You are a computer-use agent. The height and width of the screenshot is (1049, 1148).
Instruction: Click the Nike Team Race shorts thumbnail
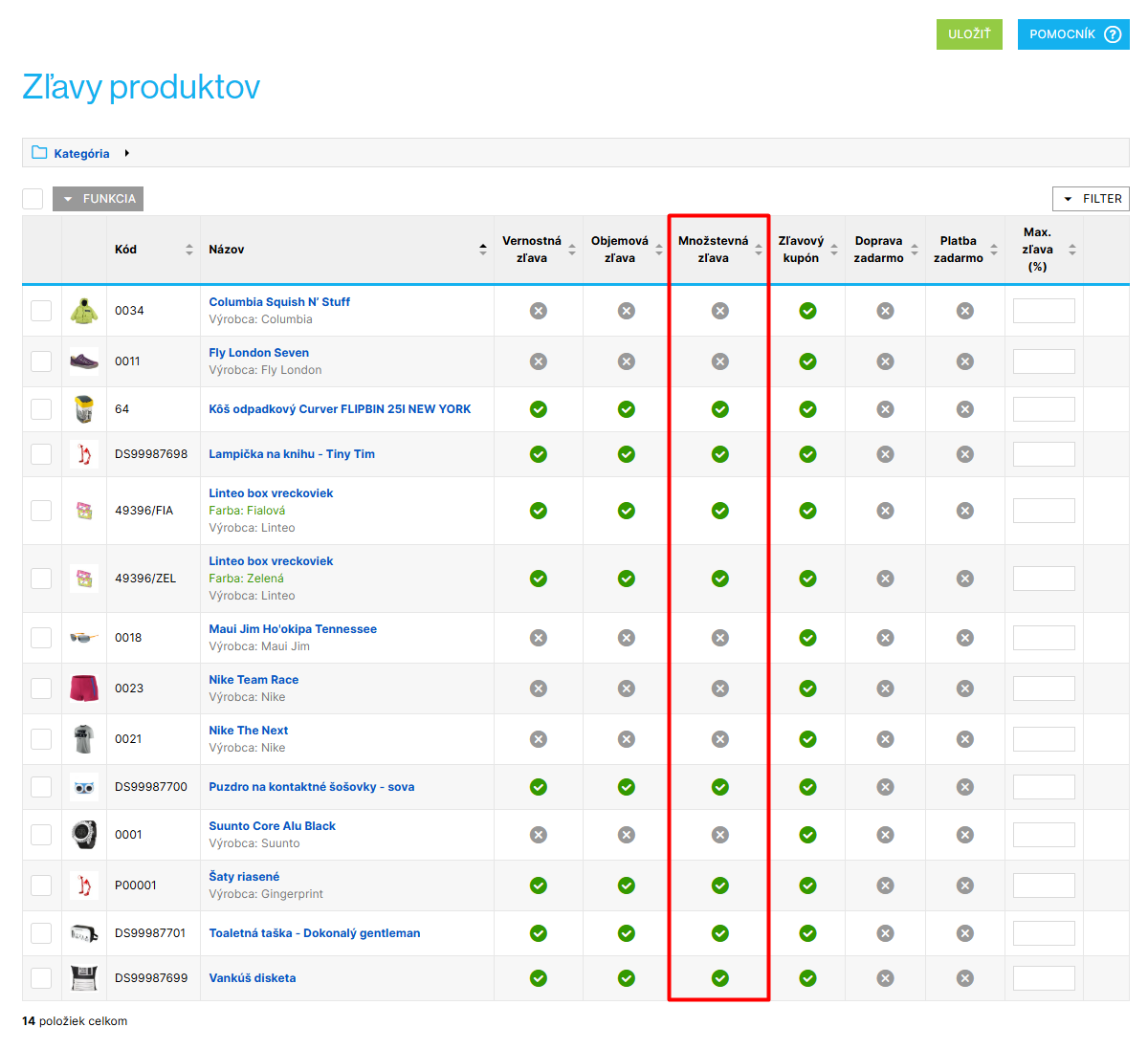pyautogui.click(x=84, y=688)
